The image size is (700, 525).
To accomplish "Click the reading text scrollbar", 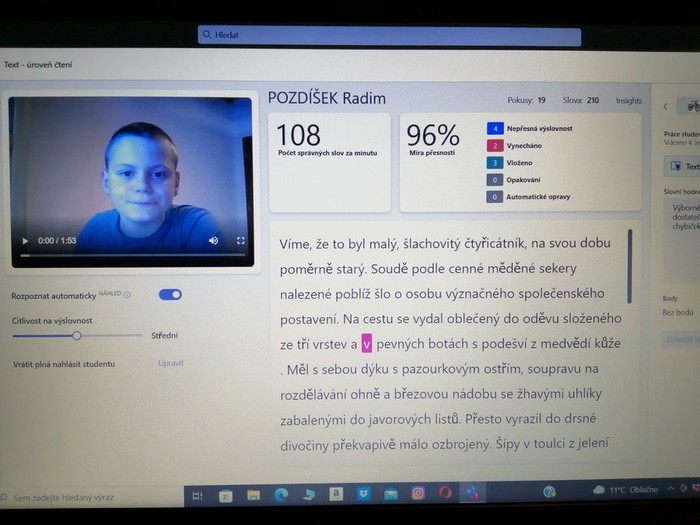I will coord(629,266).
